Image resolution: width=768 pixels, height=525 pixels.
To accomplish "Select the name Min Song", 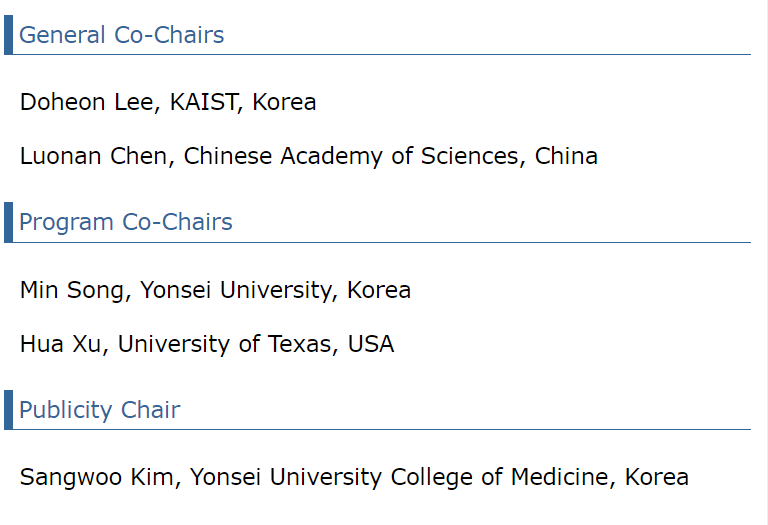I will [x=72, y=290].
